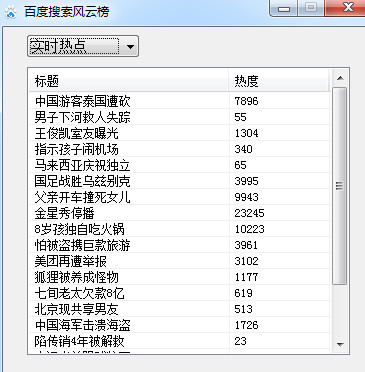Click the scrollbar up arrow

tap(340, 78)
